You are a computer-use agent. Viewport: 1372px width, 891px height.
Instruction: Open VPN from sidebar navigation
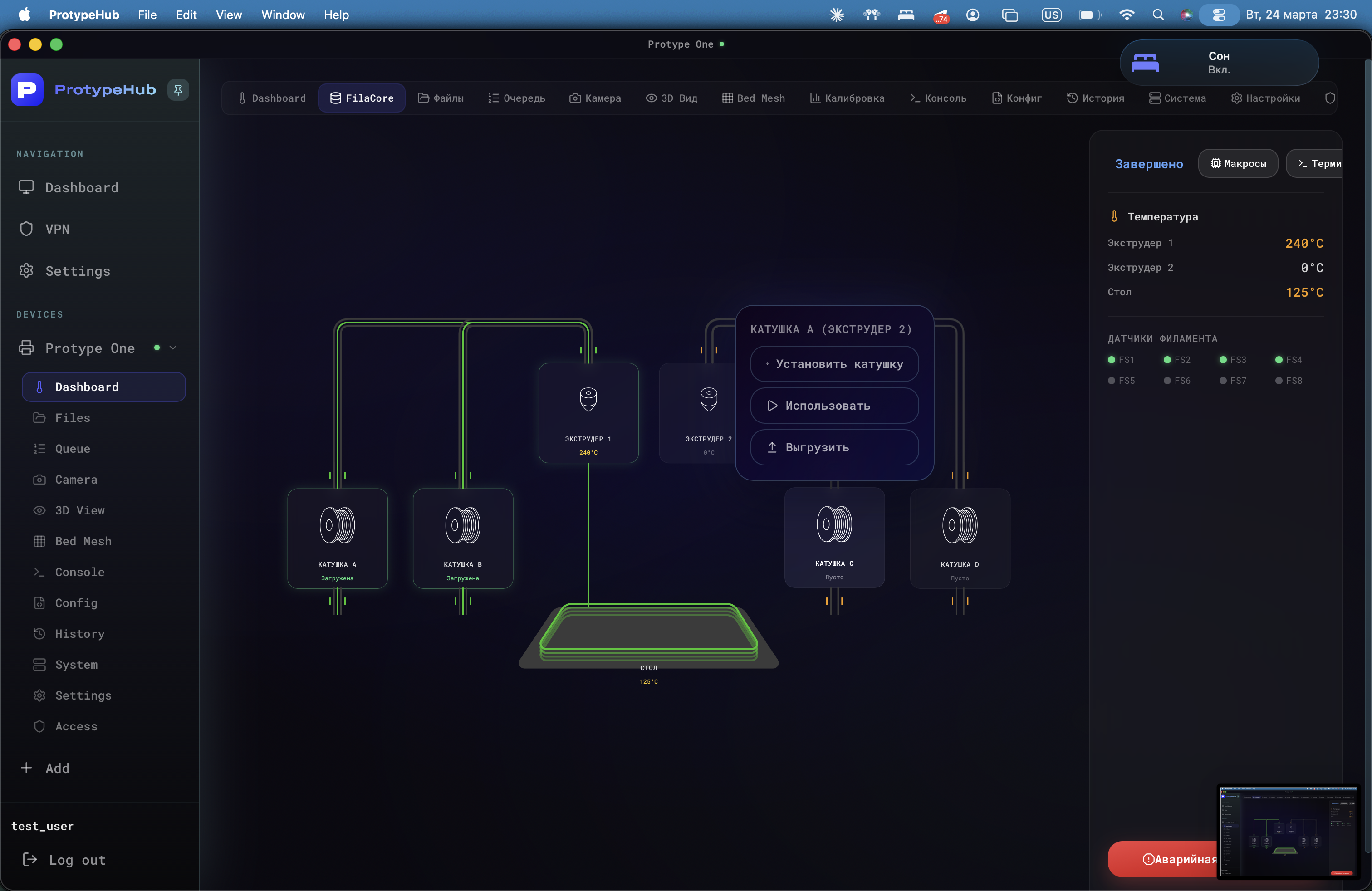click(x=57, y=230)
